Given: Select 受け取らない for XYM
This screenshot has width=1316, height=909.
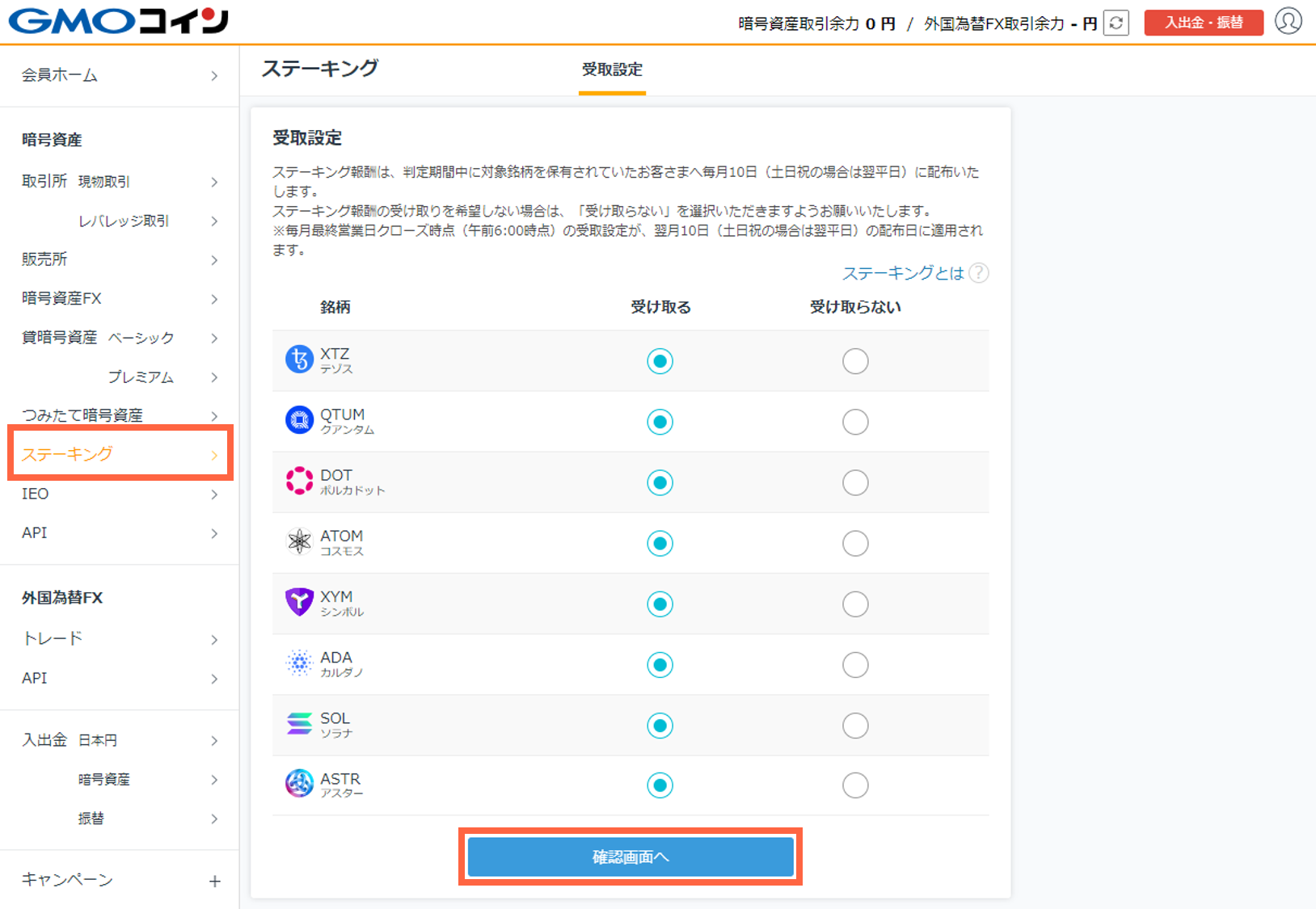Looking at the screenshot, I should [855, 604].
